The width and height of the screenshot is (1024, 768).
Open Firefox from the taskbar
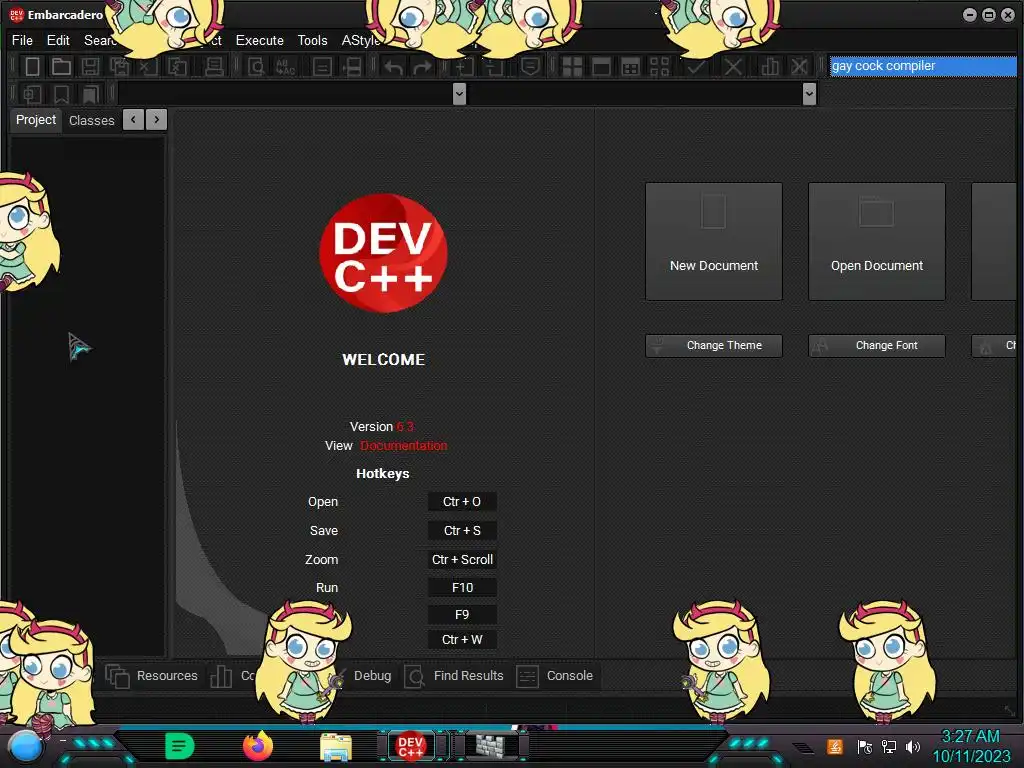coord(258,745)
